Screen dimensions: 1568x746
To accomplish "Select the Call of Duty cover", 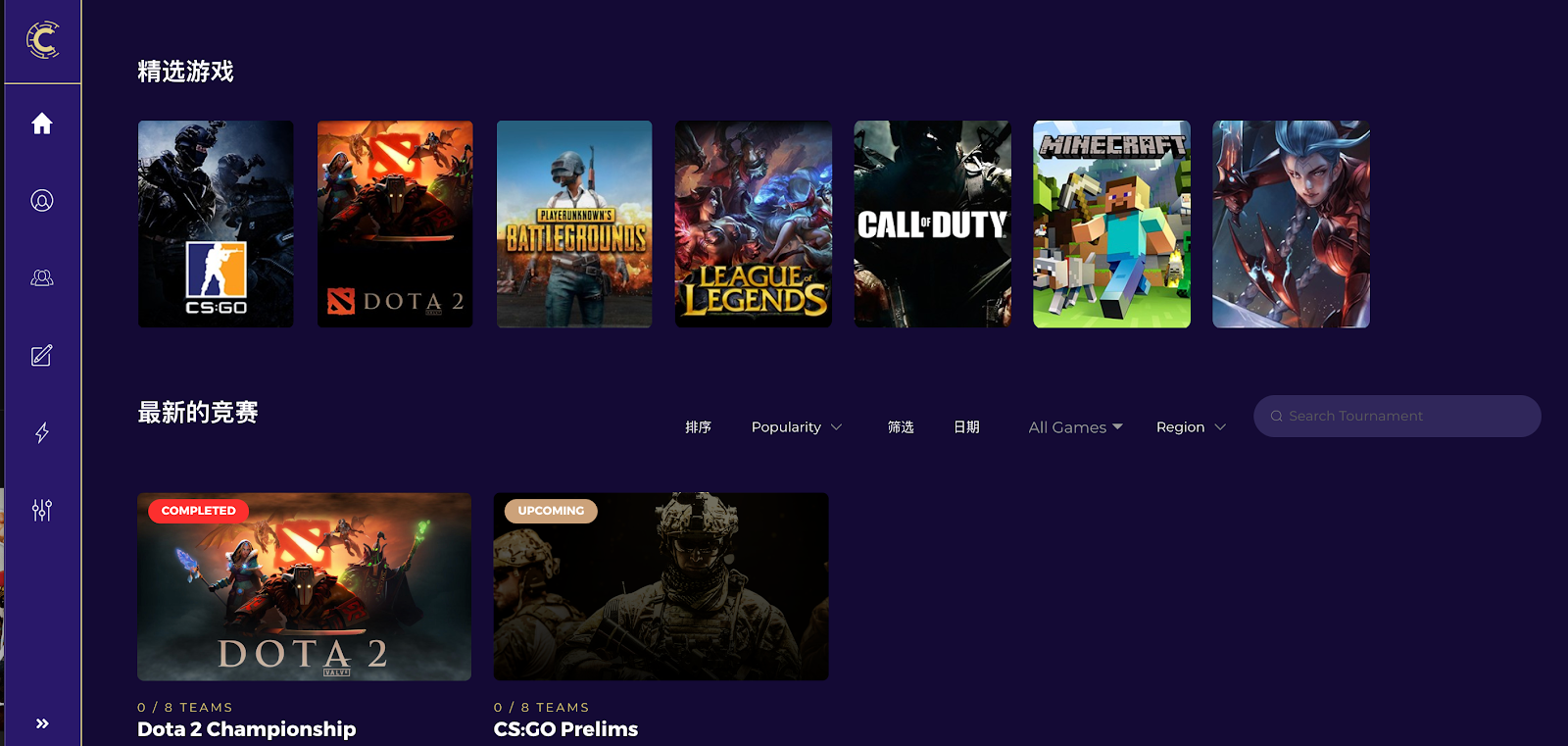I will pyautogui.click(x=933, y=224).
